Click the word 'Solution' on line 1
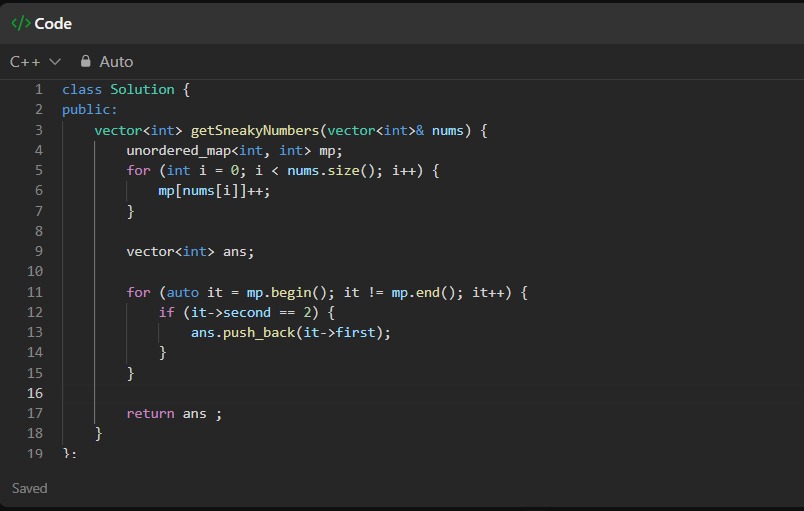The width and height of the screenshot is (804, 511). pyautogui.click(x=143, y=89)
